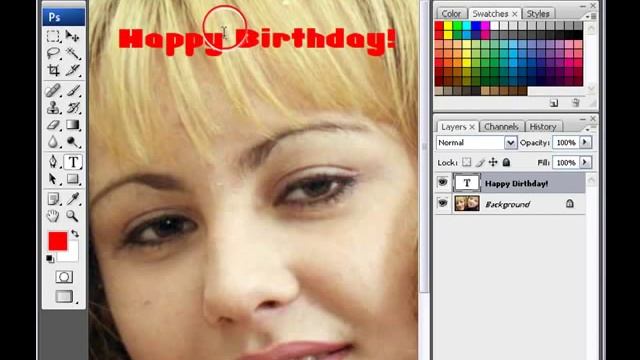Switch to the Styles tab

(x=538, y=14)
